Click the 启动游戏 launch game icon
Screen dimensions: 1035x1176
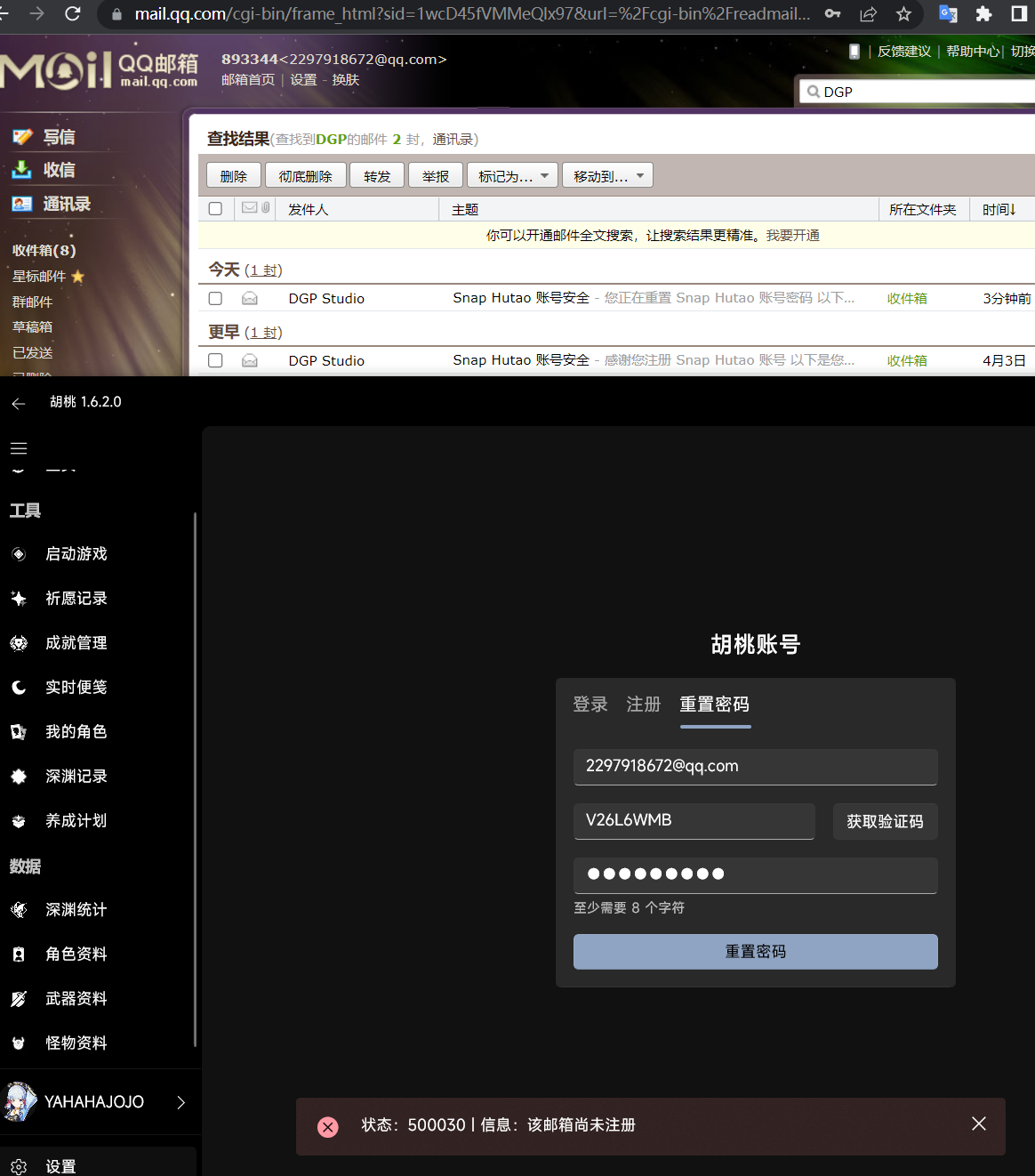(19, 553)
